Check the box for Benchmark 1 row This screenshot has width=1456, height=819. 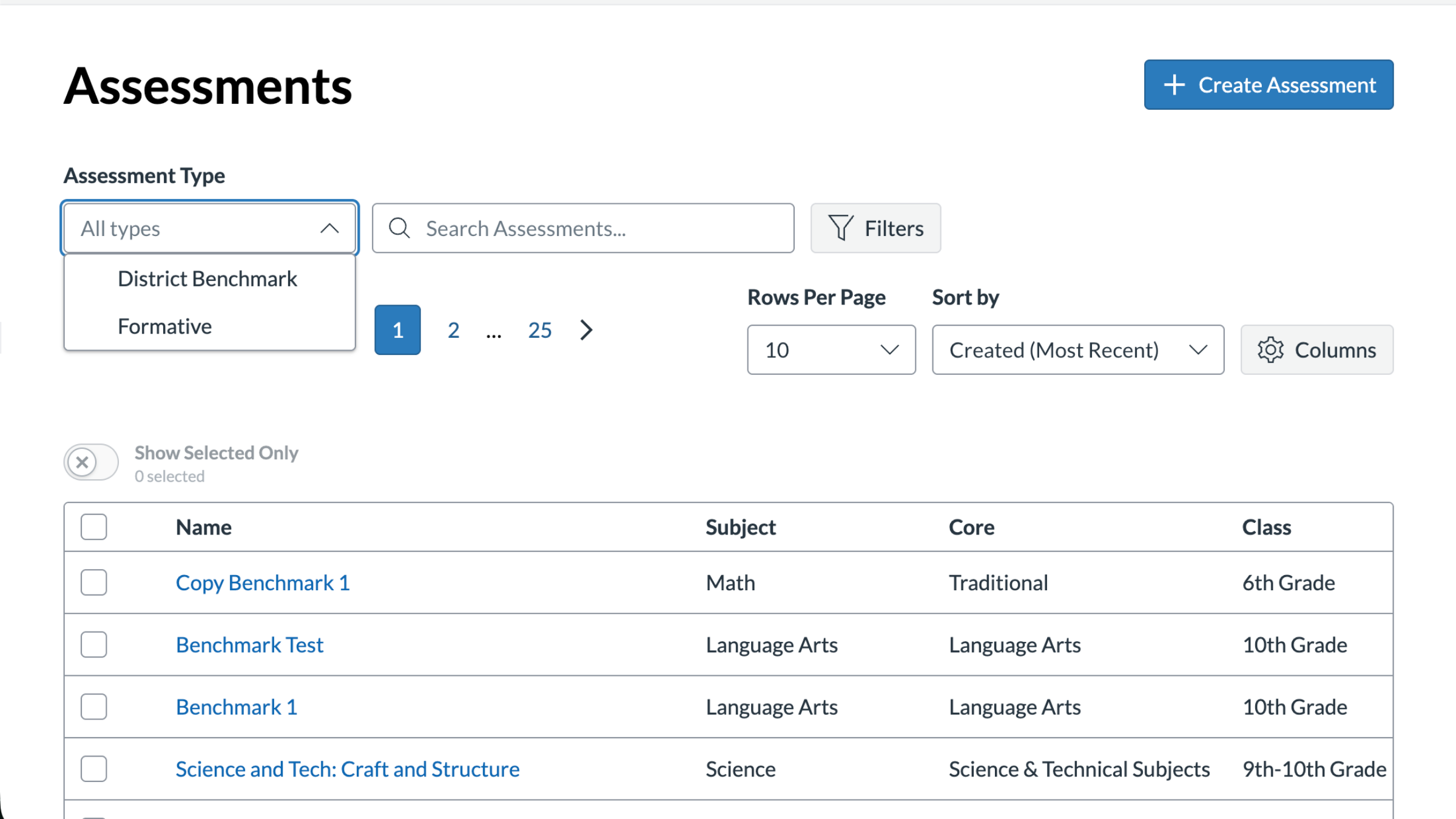point(94,707)
